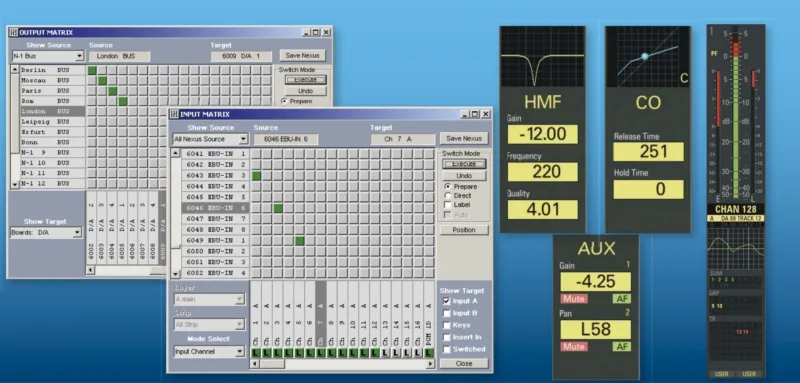
Task: Open the HMF notch filter curve graph
Action: tap(542, 56)
